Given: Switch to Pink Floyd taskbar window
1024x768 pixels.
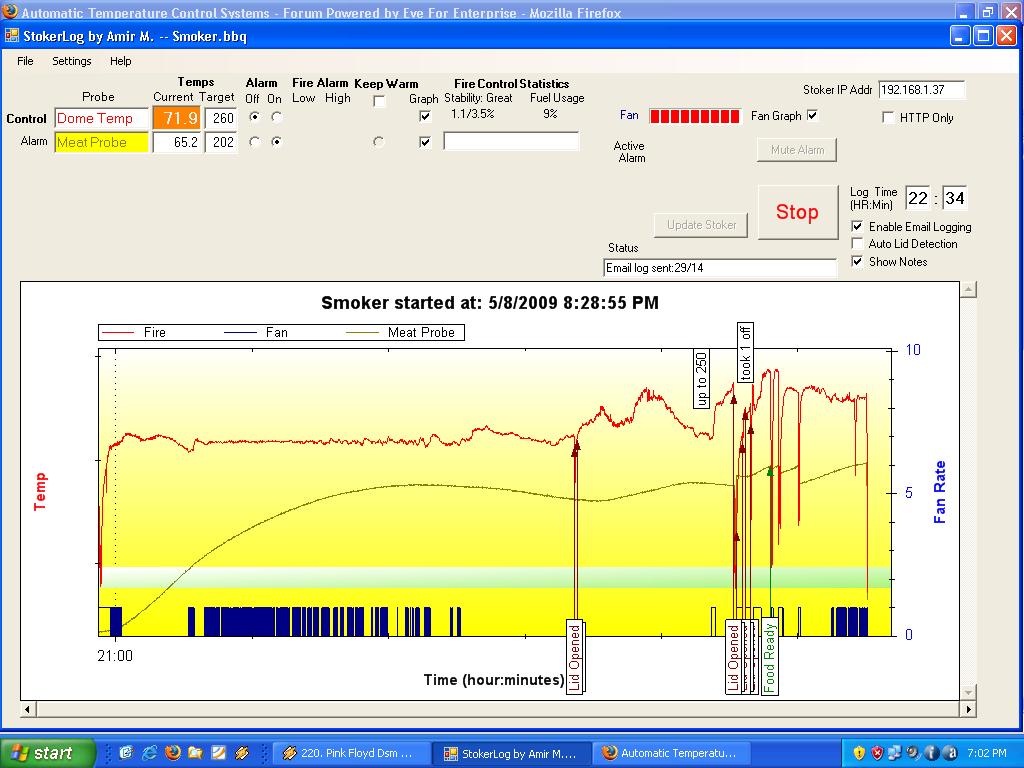Looking at the screenshot, I should pos(351,753).
